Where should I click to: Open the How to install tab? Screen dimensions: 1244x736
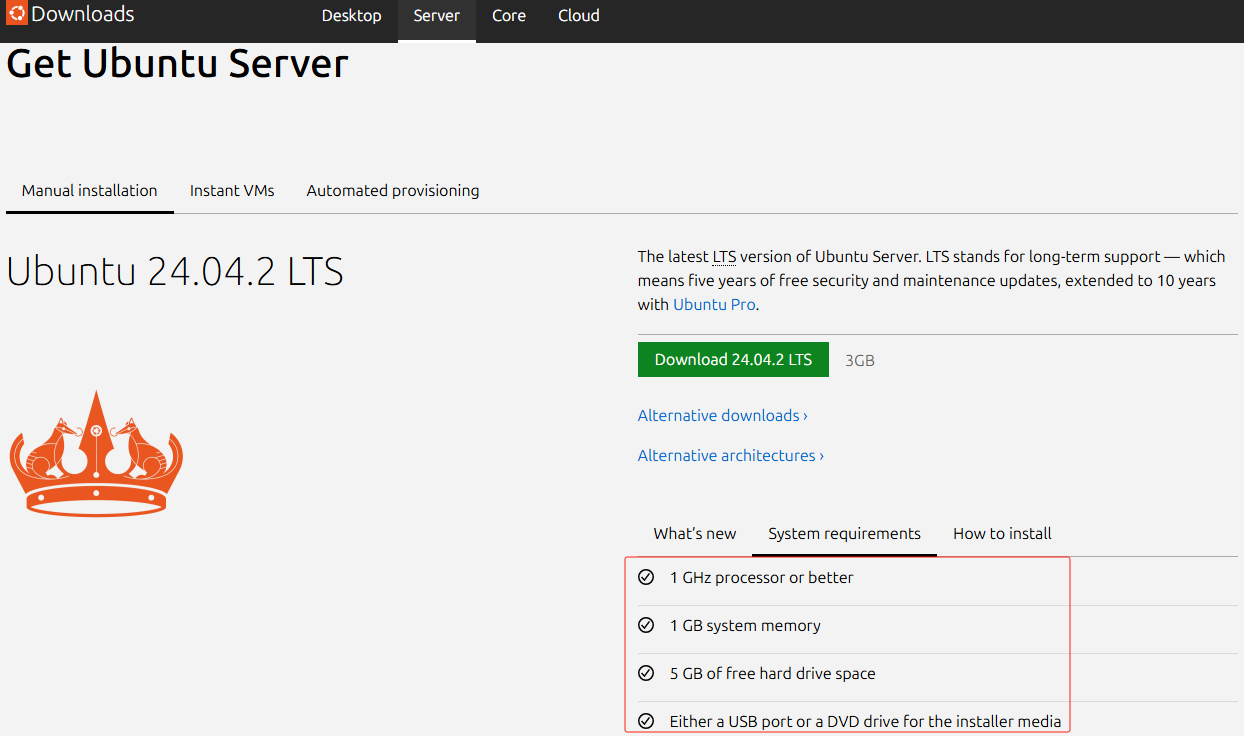tap(1002, 534)
